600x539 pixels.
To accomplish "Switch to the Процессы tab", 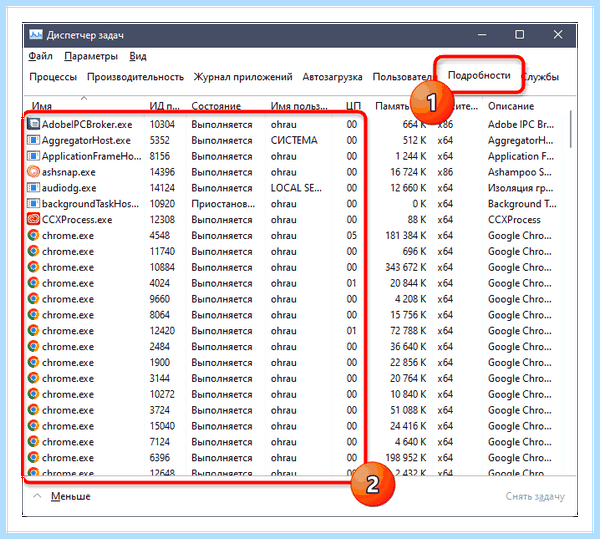I will point(53,77).
